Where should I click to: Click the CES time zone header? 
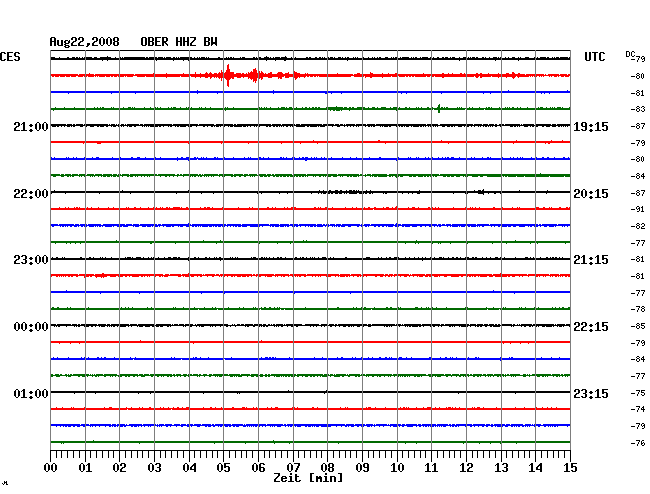[x=10, y=57]
